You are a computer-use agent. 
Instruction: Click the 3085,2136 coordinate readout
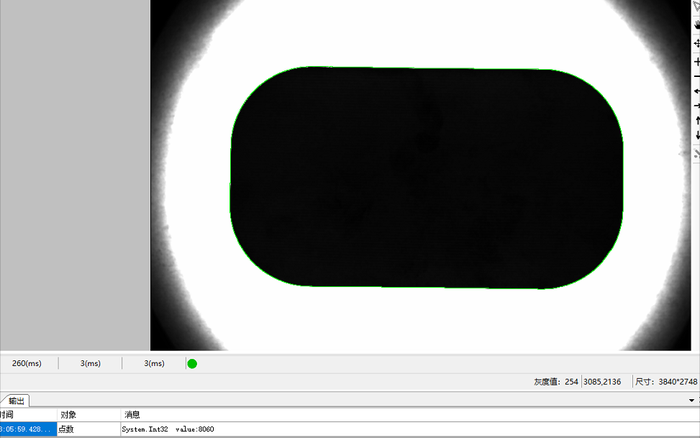coord(602,382)
